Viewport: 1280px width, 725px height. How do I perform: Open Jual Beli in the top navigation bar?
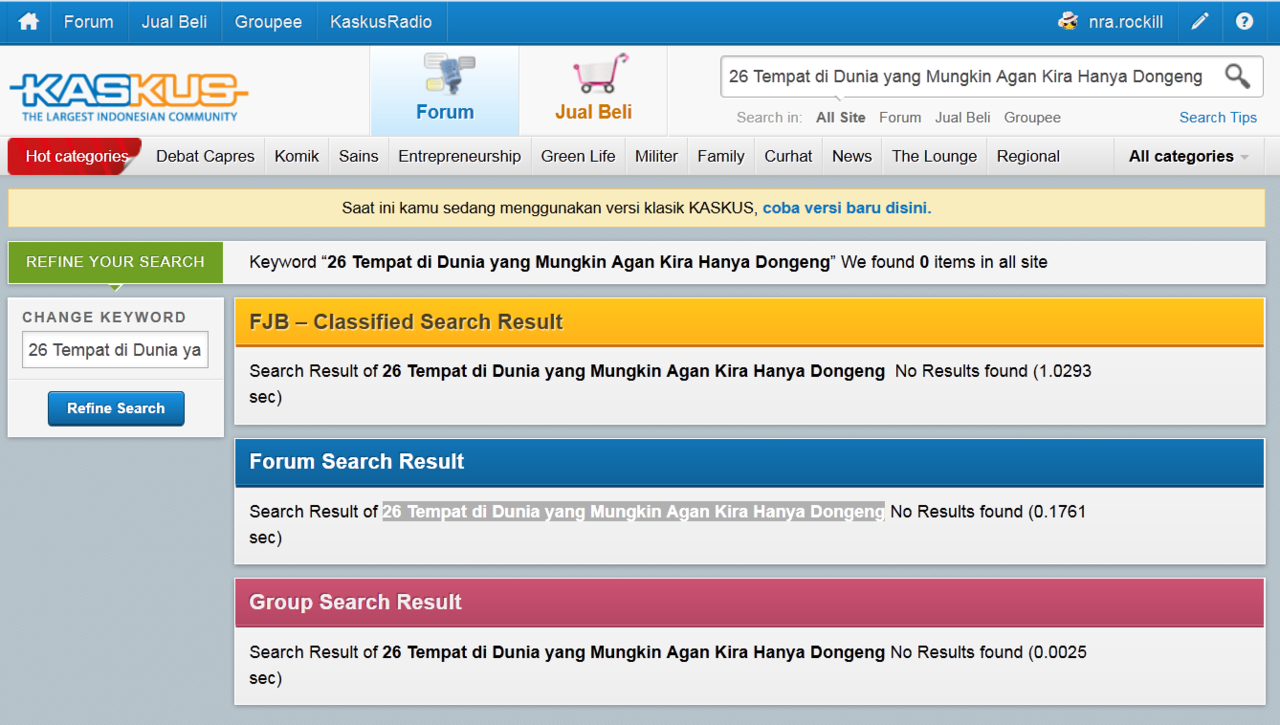coord(174,21)
